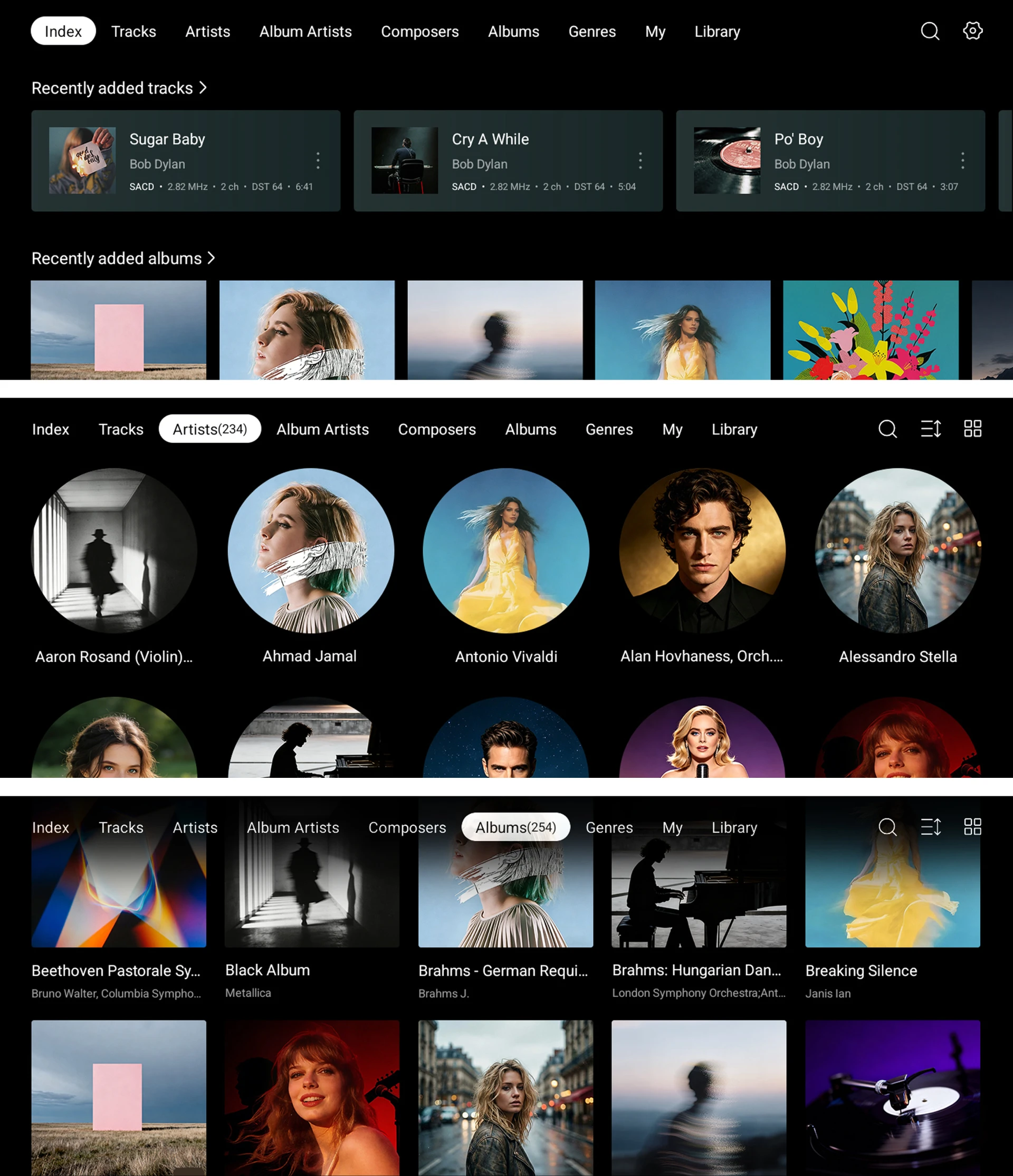The height and width of the screenshot is (1176, 1013).
Task: Click the Po' Boy vinyl record cover art
Action: [x=727, y=161]
